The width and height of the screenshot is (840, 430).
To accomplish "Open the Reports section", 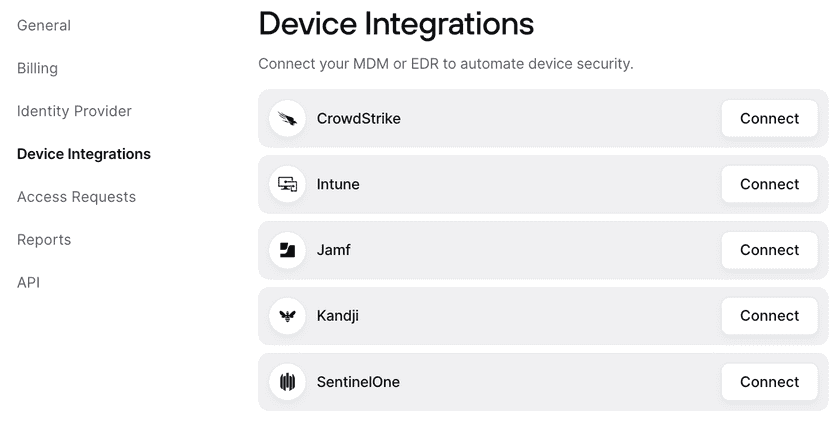I will coord(44,240).
